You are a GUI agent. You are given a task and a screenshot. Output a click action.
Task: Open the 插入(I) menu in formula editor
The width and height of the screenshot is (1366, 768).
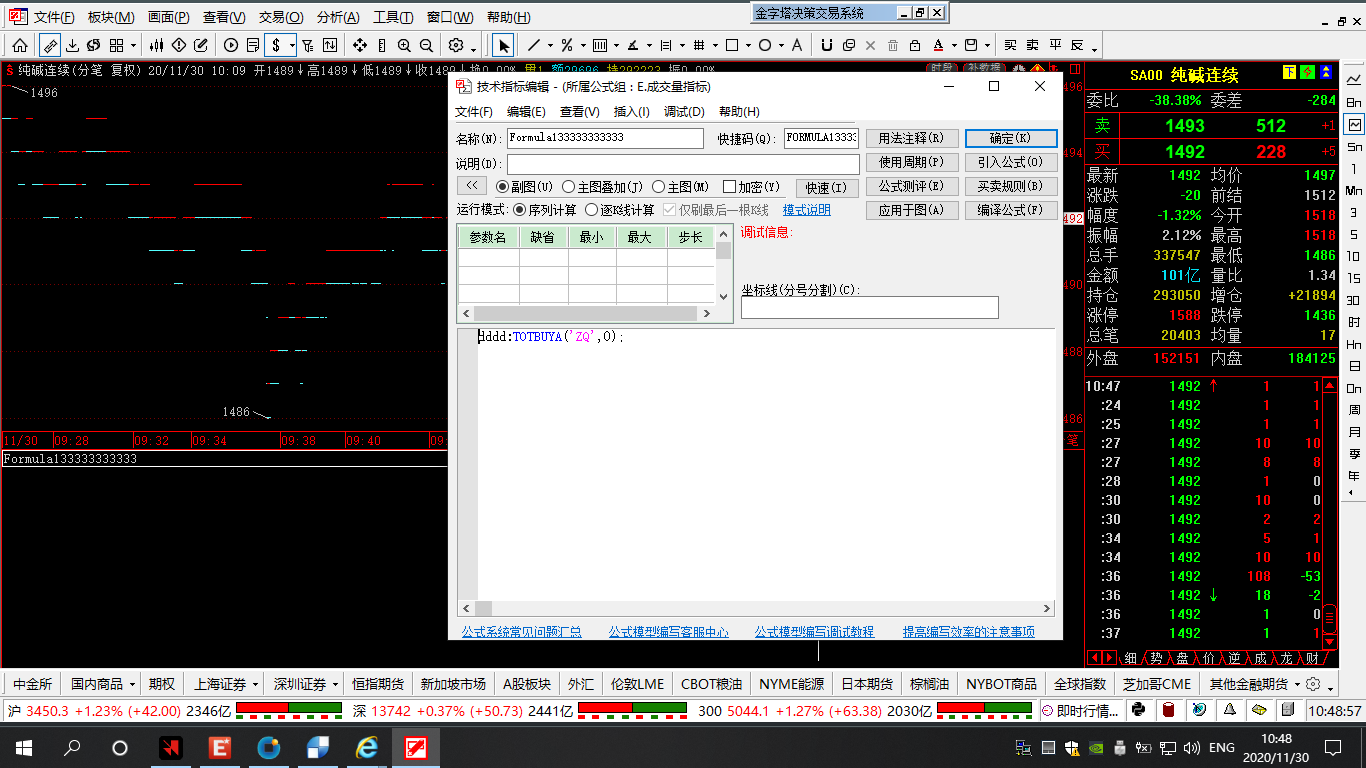coord(631,112)
